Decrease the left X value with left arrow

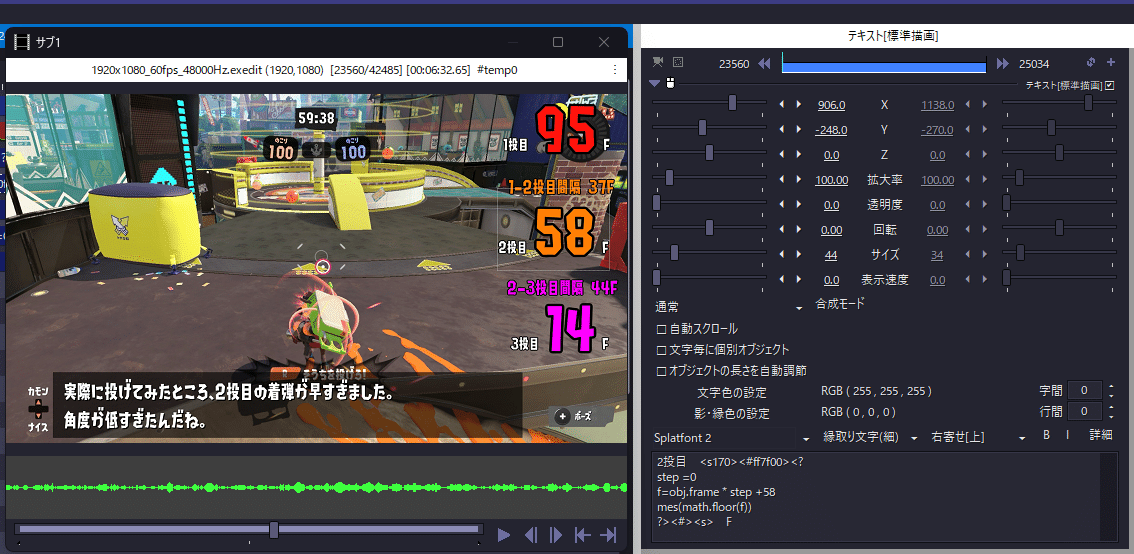782,105
